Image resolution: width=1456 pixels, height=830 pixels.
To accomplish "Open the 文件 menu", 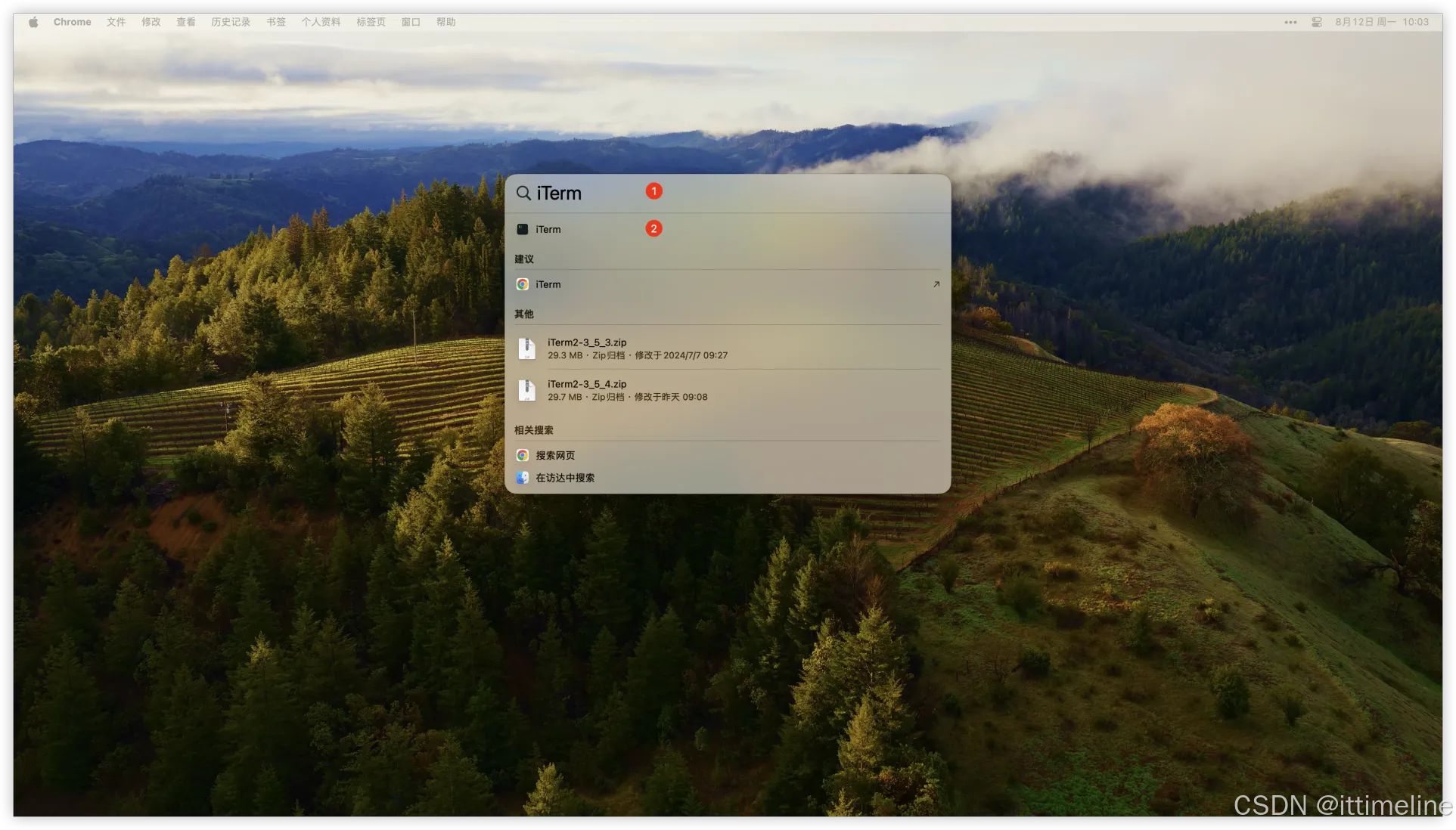I will pos(116,22).
